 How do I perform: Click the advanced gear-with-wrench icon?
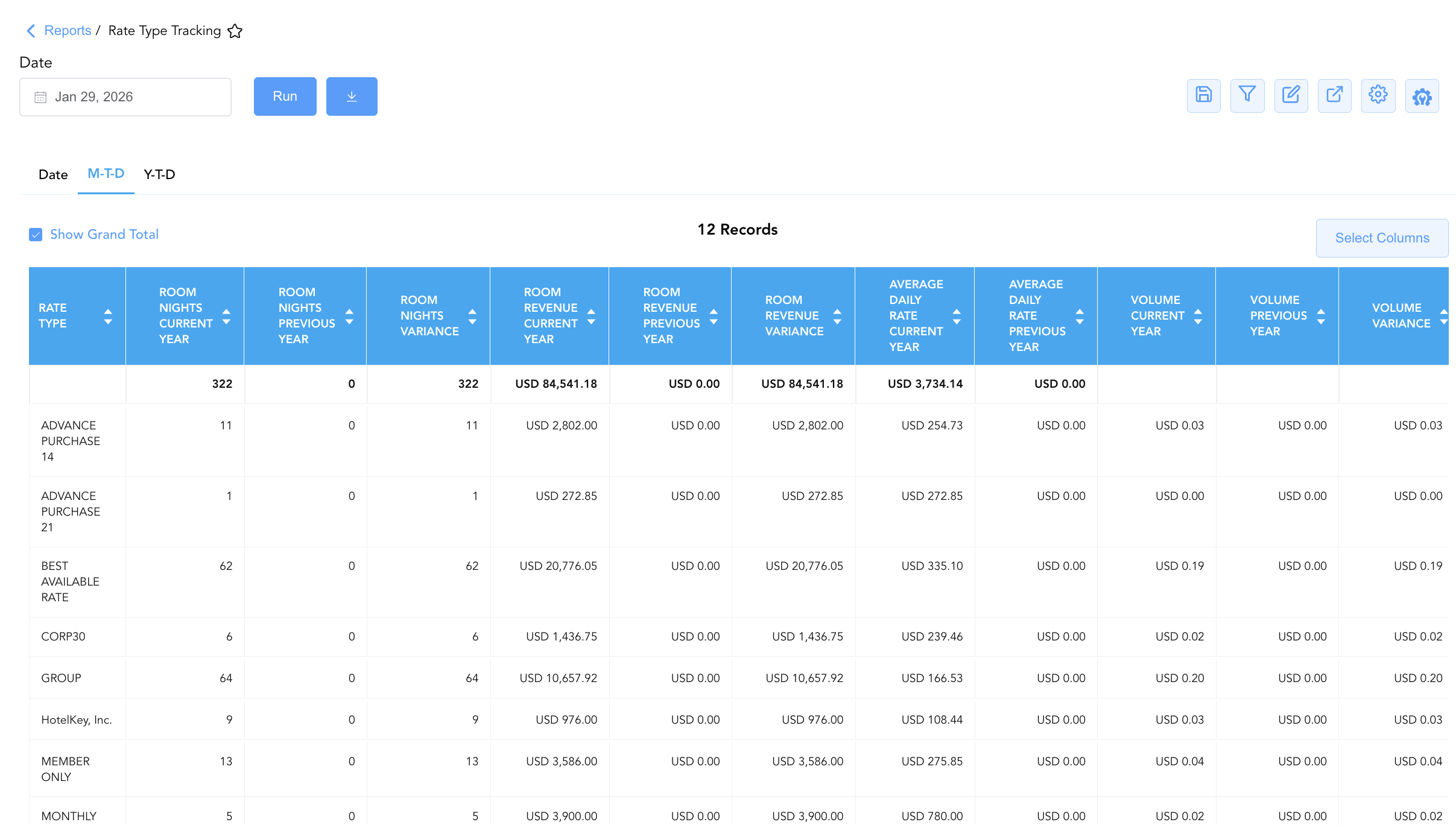tap(1422, 95)
